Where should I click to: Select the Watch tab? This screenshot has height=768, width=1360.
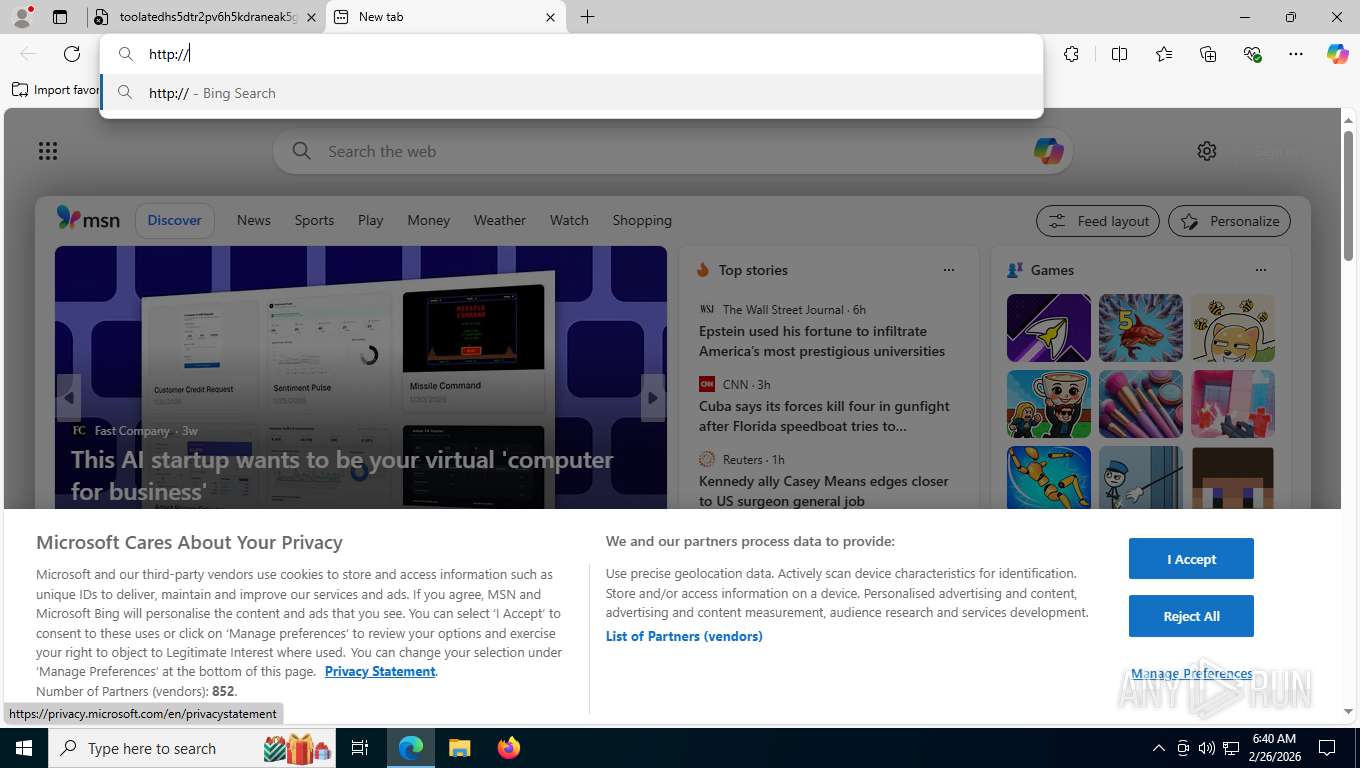(569, 220)
